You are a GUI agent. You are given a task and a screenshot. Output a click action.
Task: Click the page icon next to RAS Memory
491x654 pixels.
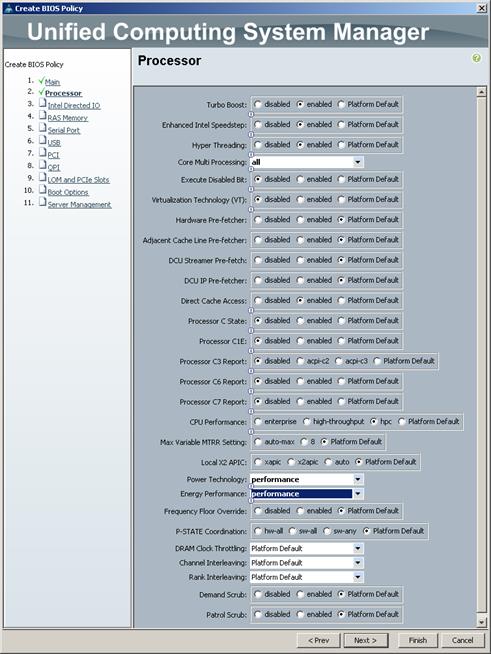tap(43, 115)
